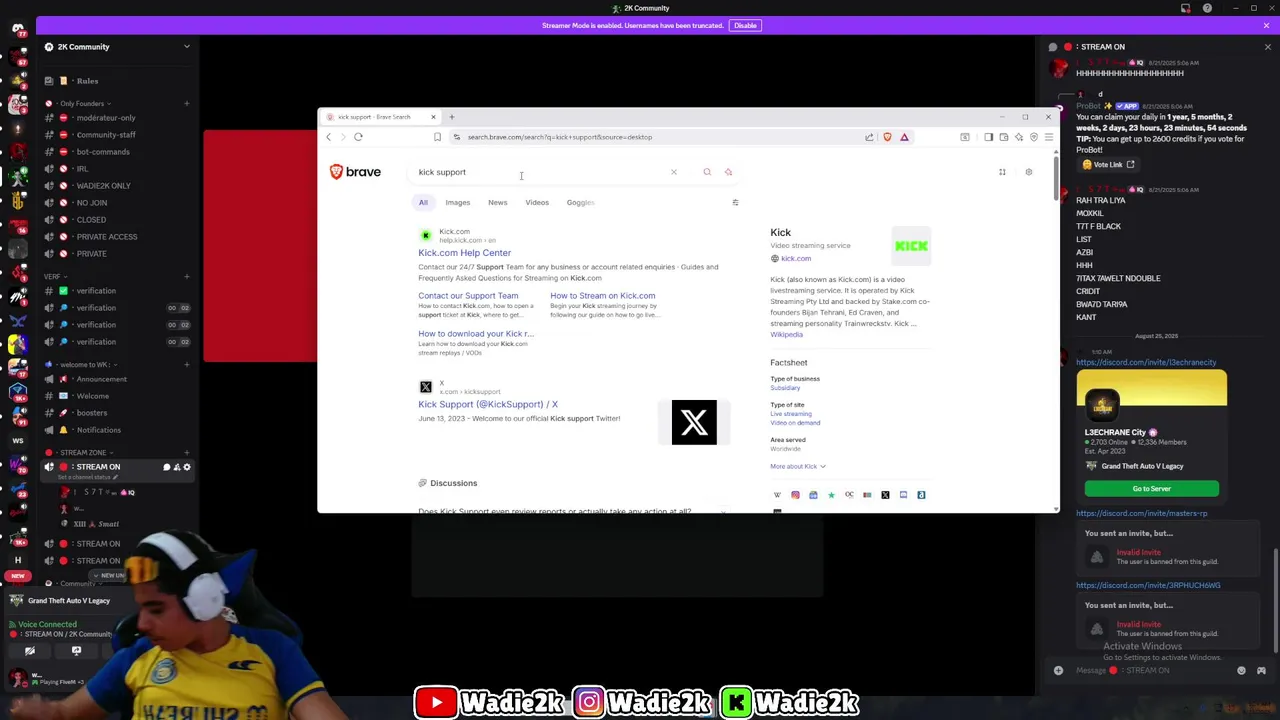1280x720 pixels.
Task: Open the Rules channel
Action: tap(87, 81)
